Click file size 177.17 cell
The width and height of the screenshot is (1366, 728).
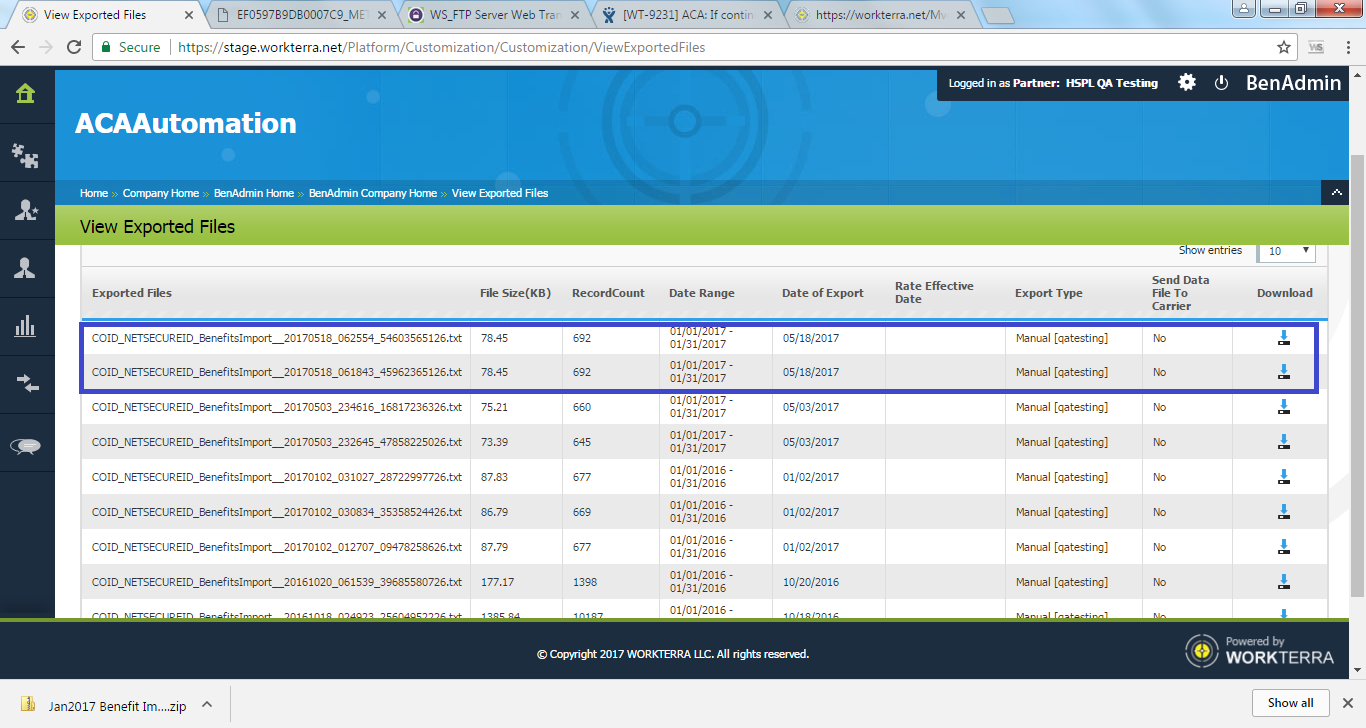pyautogui.click(x=497, y=582)
